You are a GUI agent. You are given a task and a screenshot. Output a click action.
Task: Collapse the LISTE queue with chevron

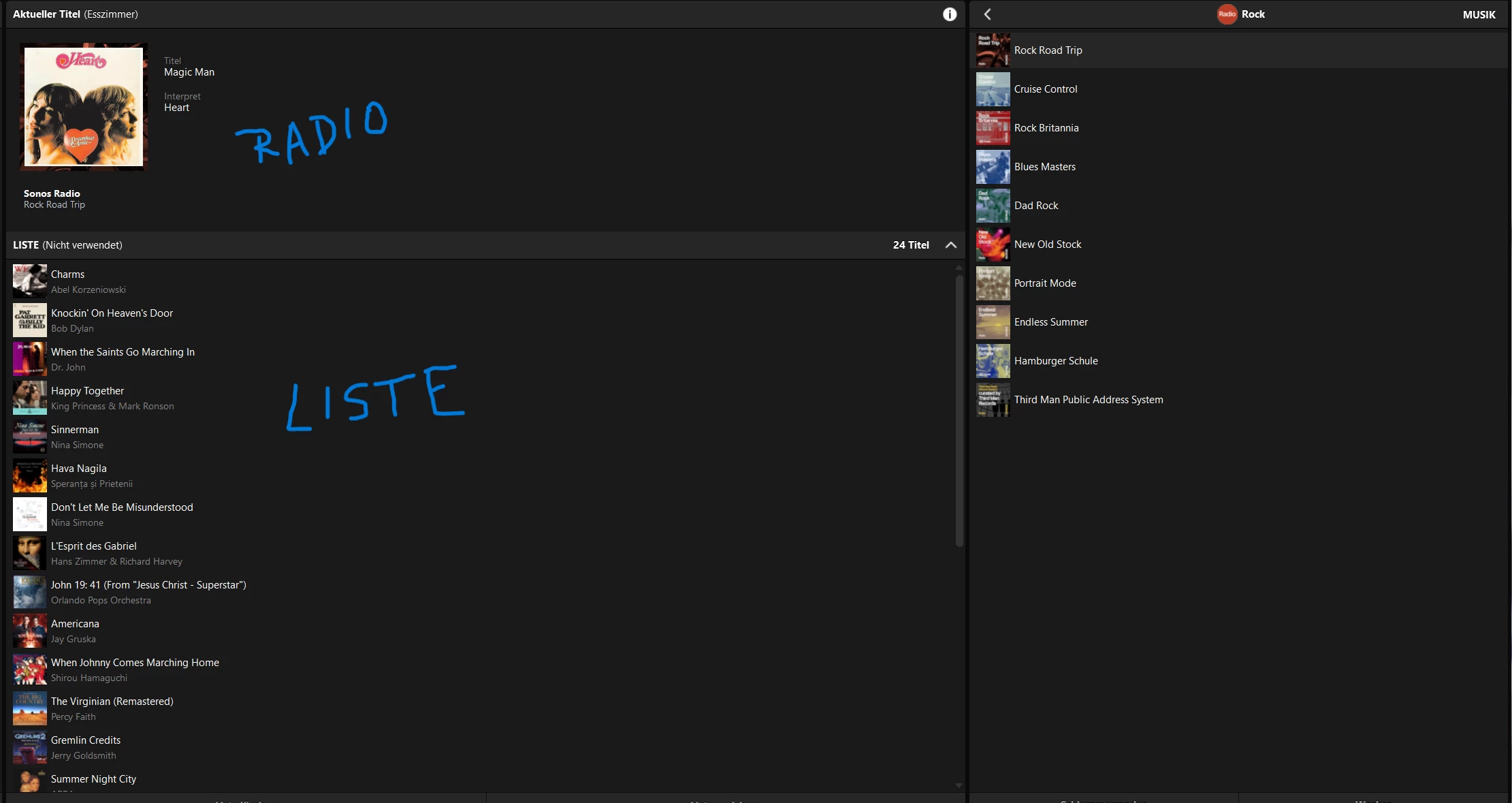(x=951, y=245)
